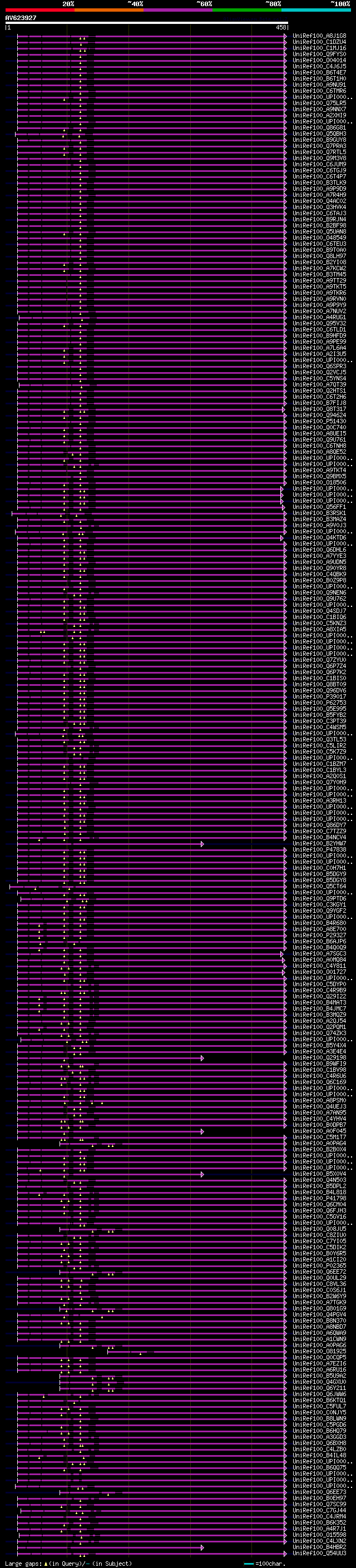Select hit label UniRef100_Q75LR5
The width and height of the screenshot is (356, 1568).
(319, 103)
